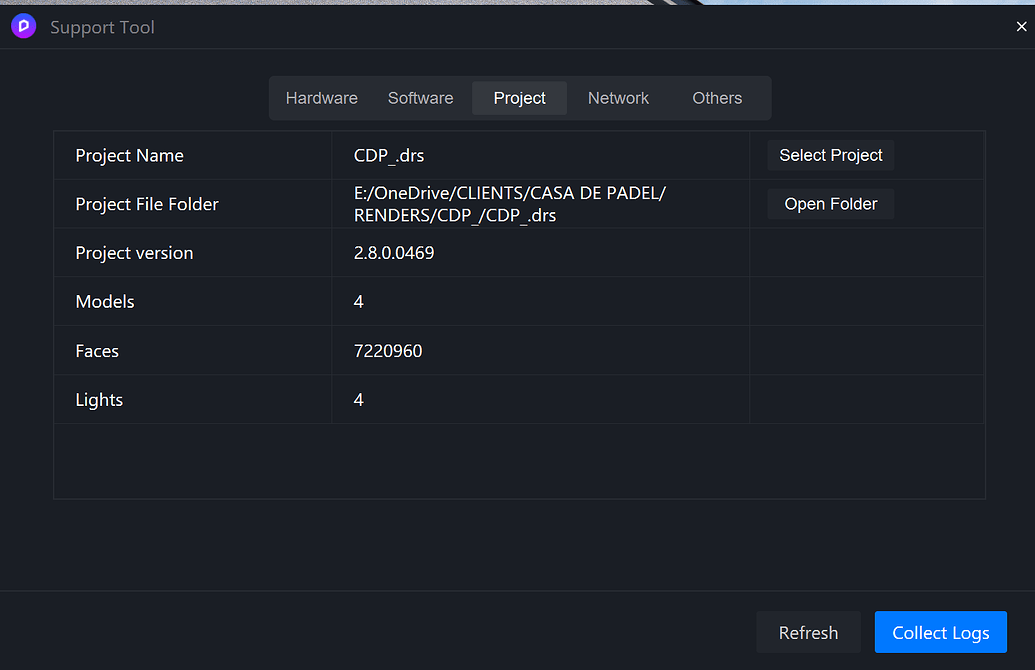Click the Collect Logs button
This screenshot has height=670, width=1035.
pyautogui.click(x=941, y=632)
